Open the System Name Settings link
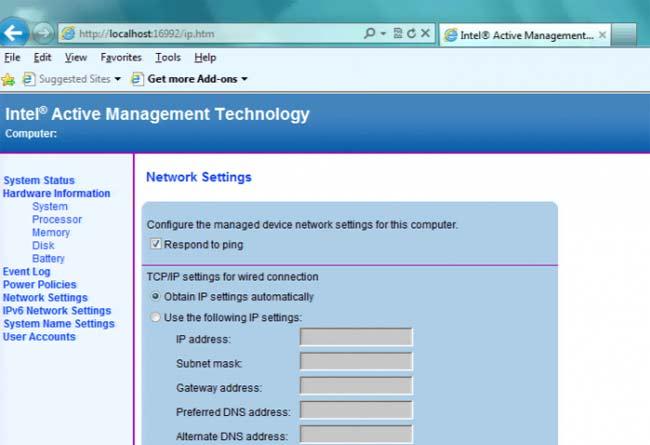Screen dimensions: 650x445 [59, 323]
